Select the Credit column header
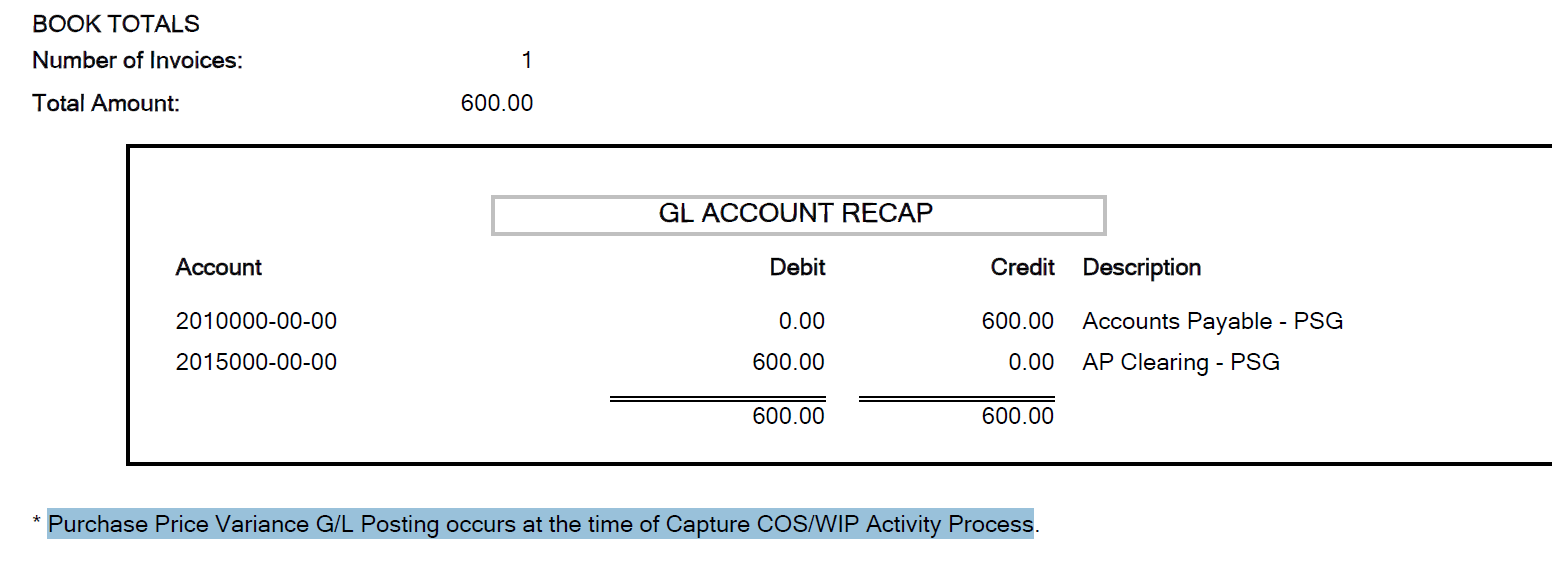 1022,267
